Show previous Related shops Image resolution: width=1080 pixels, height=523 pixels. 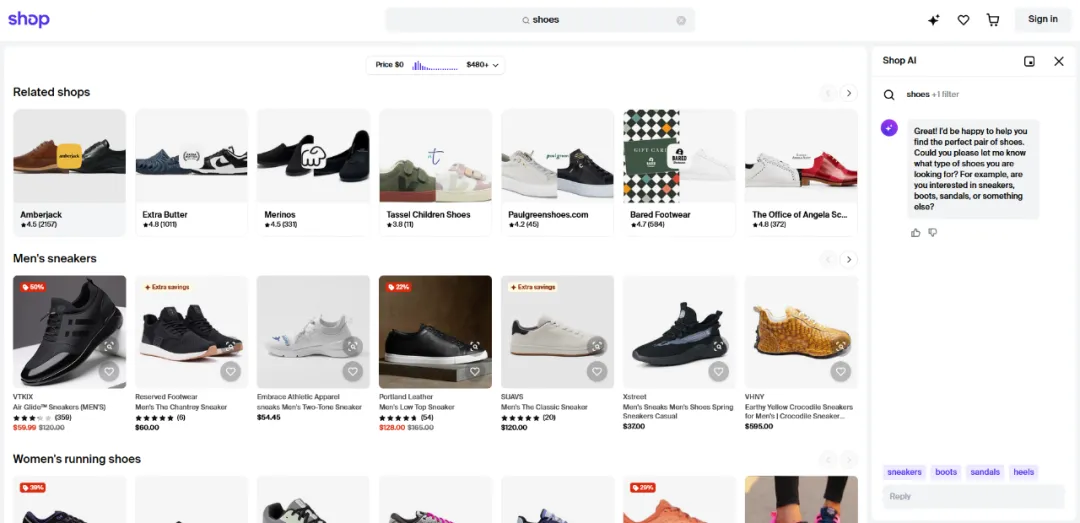[828, 92]
